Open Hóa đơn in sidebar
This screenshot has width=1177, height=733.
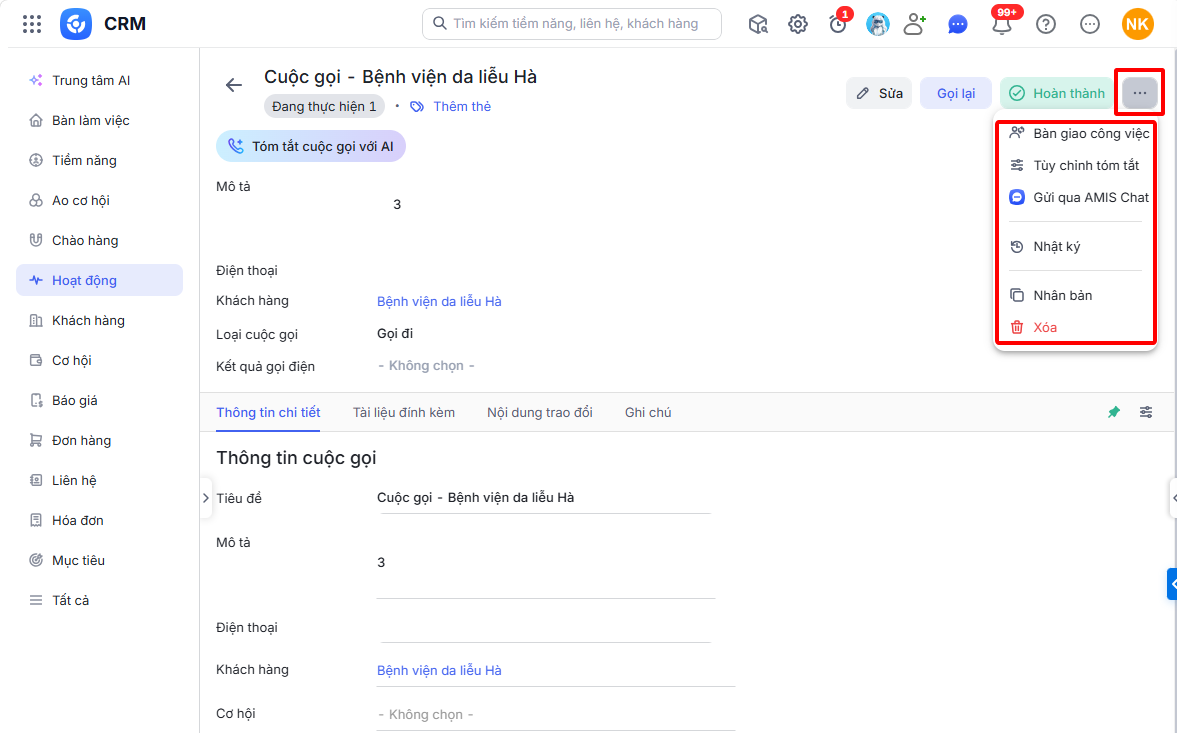click(x=99, y=520)
